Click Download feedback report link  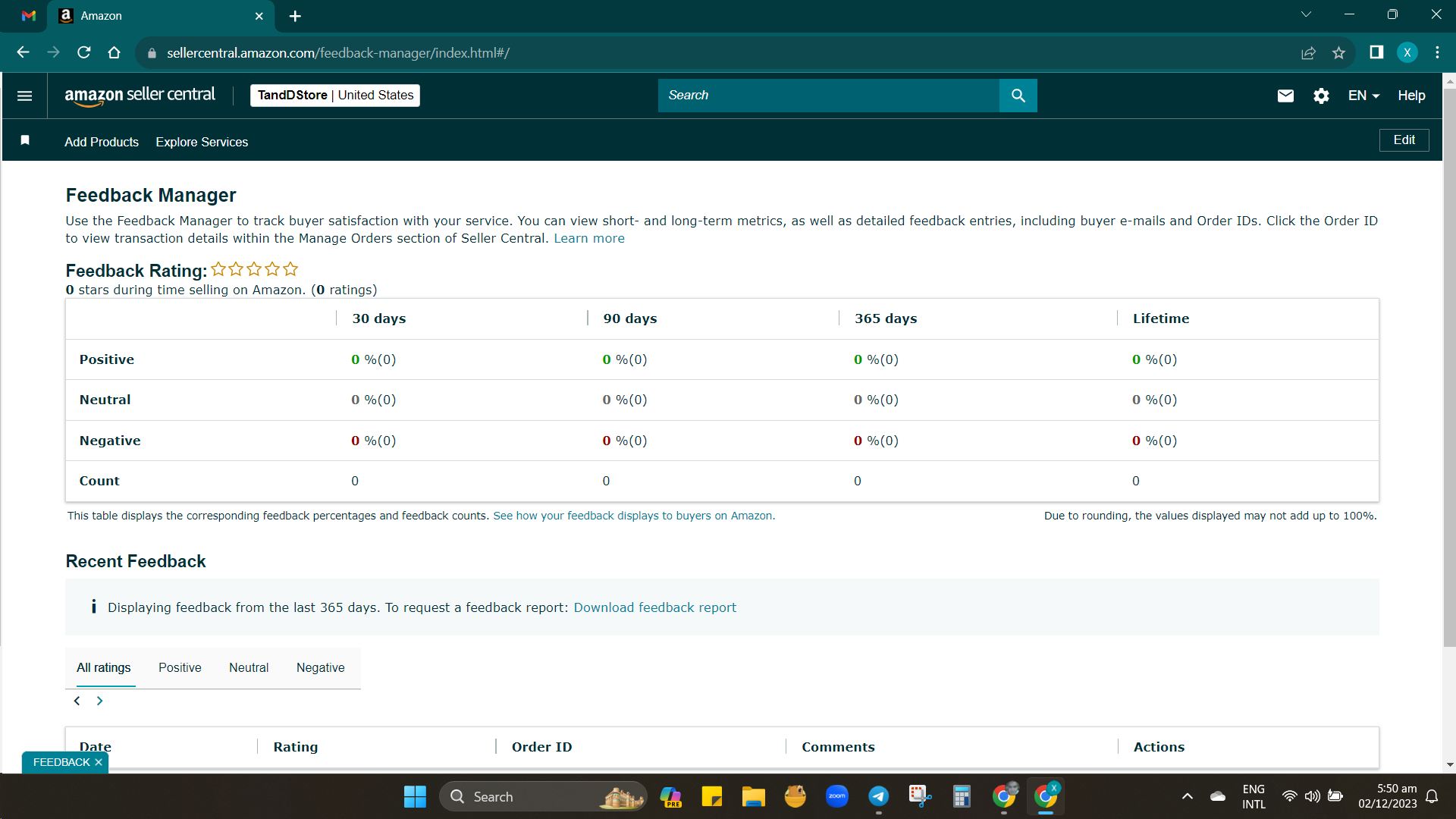[x=654, y=607]
